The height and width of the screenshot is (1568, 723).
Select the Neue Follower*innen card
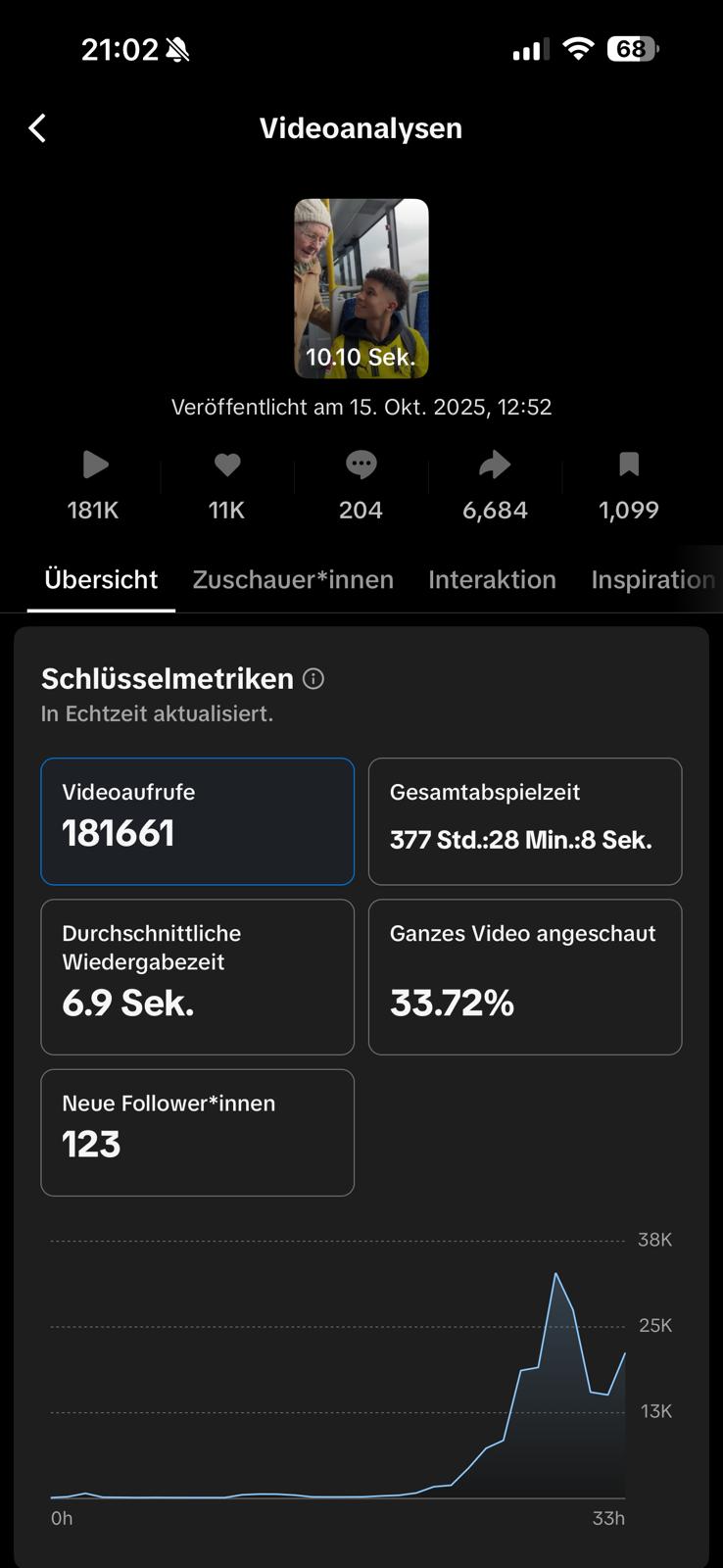pyautogui.click(x=197, y=1132)
